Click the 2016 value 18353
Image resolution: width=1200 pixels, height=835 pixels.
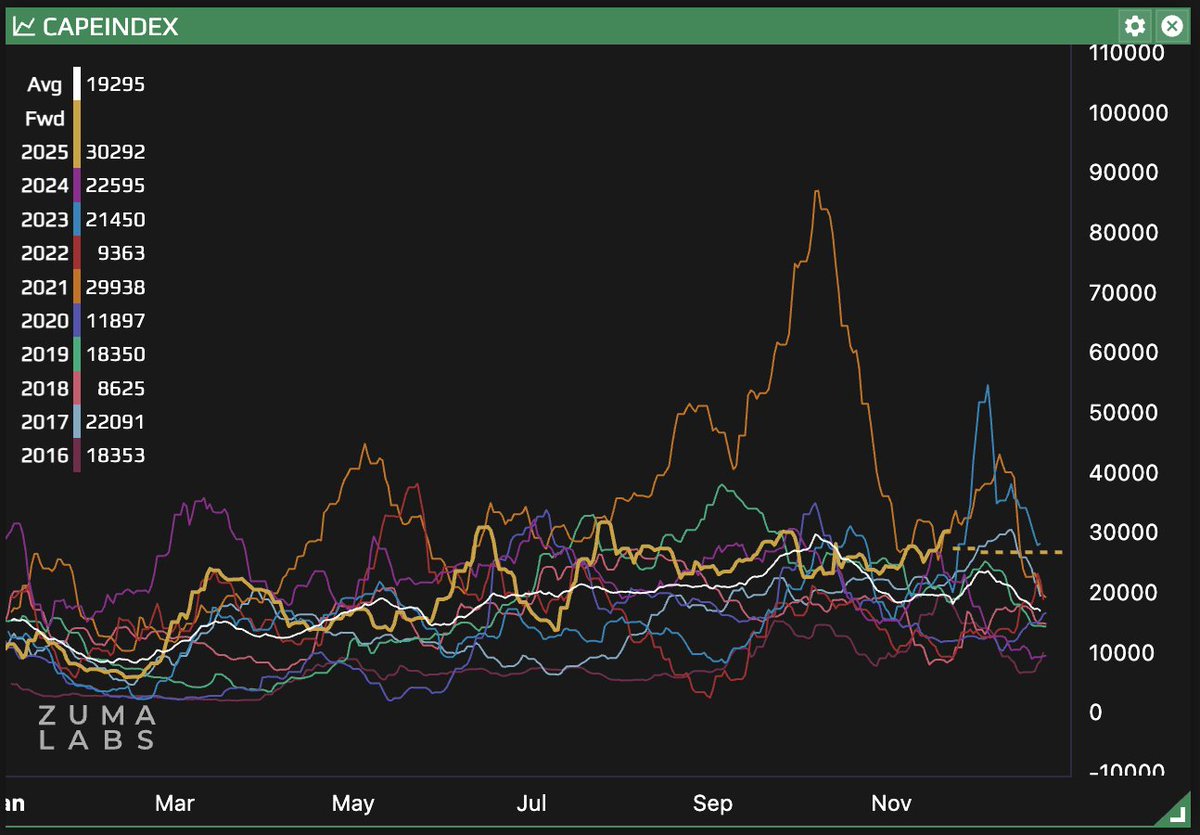click(116, 456)
